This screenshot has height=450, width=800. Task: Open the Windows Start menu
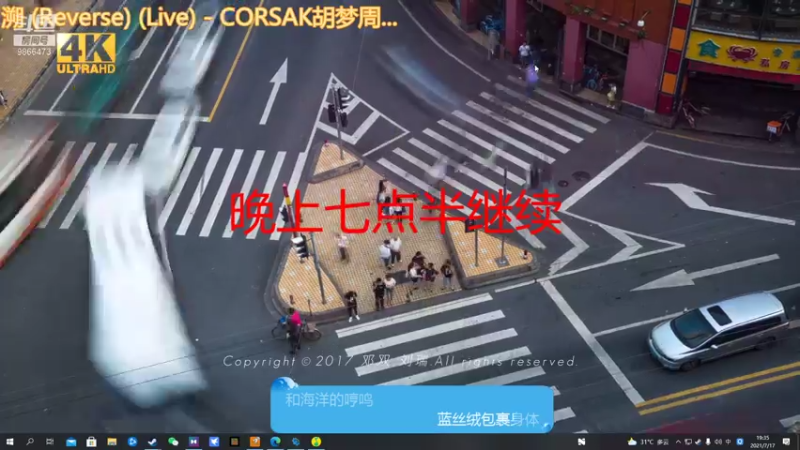pos(9,442)
